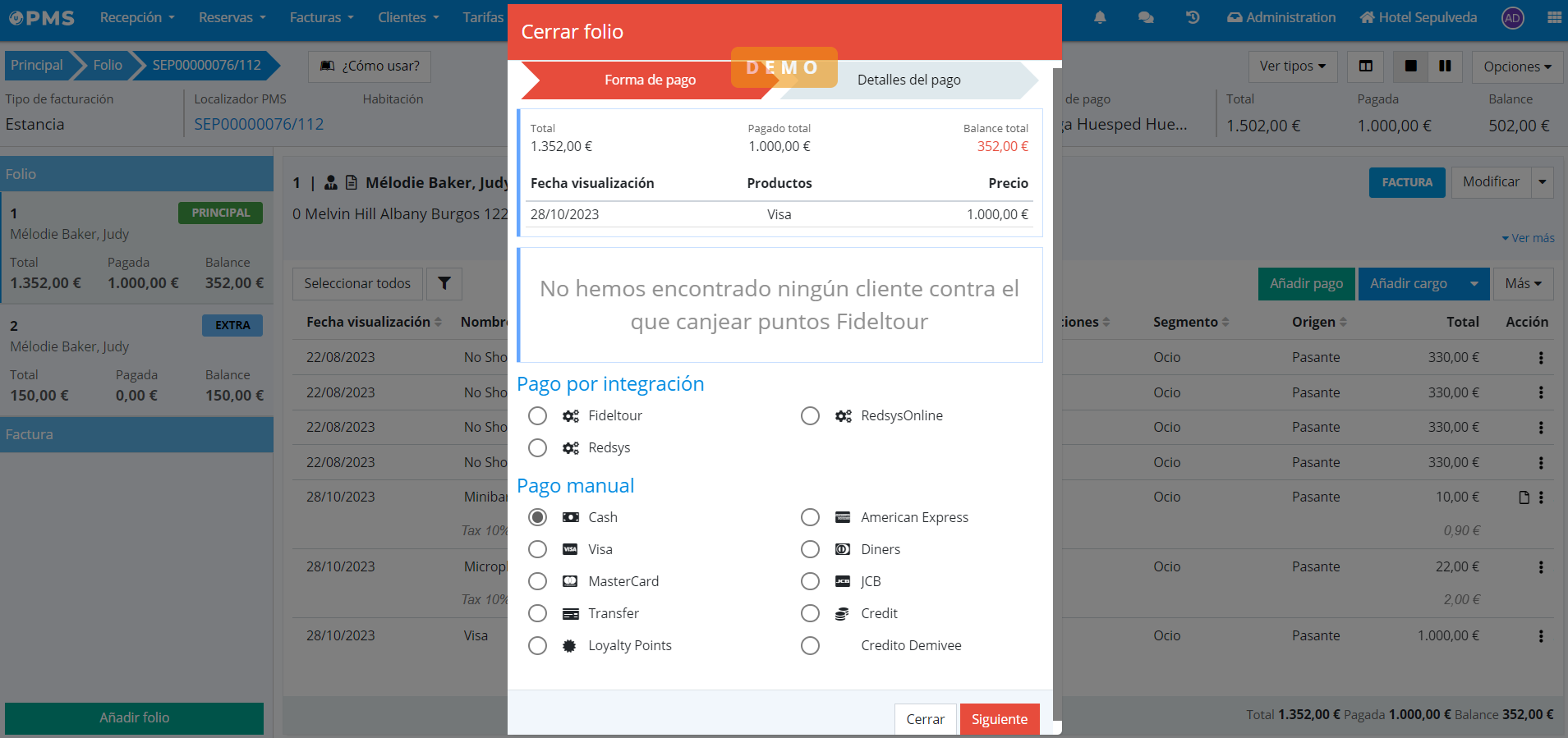
Task: Open action menu for Visa 1.000,00 € row
Action: [1540, 636]
